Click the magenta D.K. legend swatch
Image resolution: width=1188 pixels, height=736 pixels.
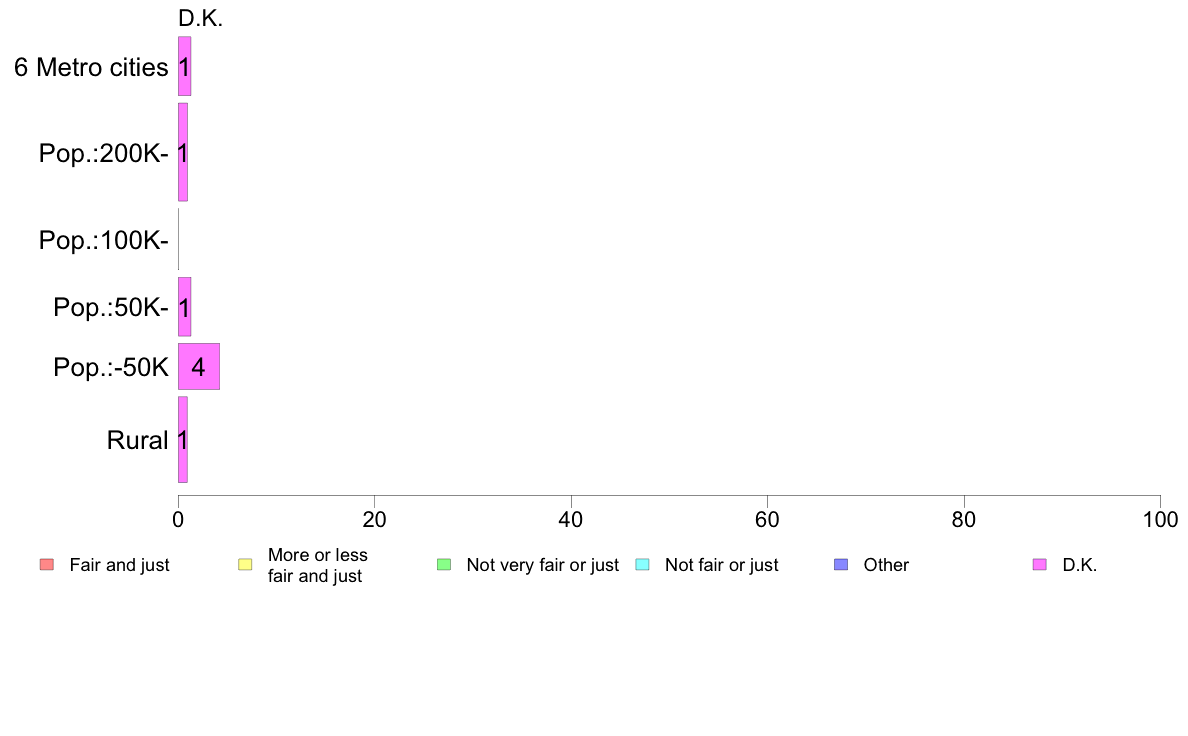[x=1040, y=565]
